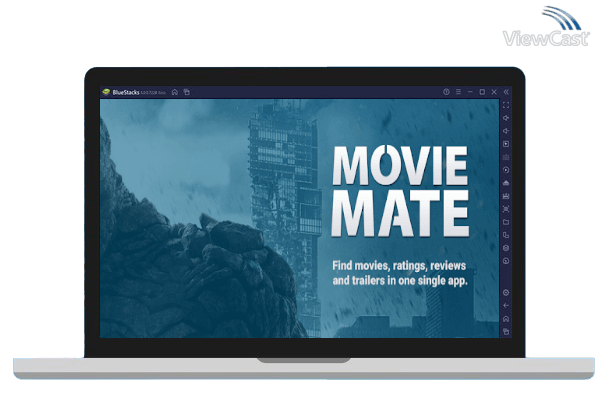Screen dimensions: 602x414
Task: Click the eco mode icon in side toolbar
Action: (x=506, y=261)
